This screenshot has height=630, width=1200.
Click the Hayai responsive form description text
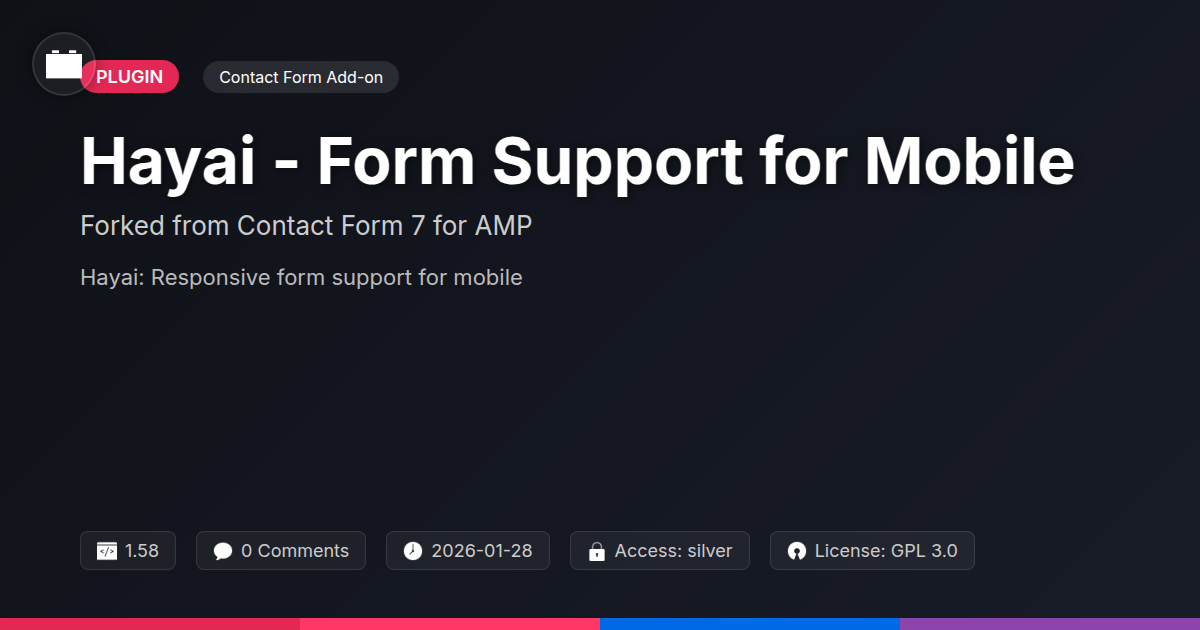click(301, 277)
